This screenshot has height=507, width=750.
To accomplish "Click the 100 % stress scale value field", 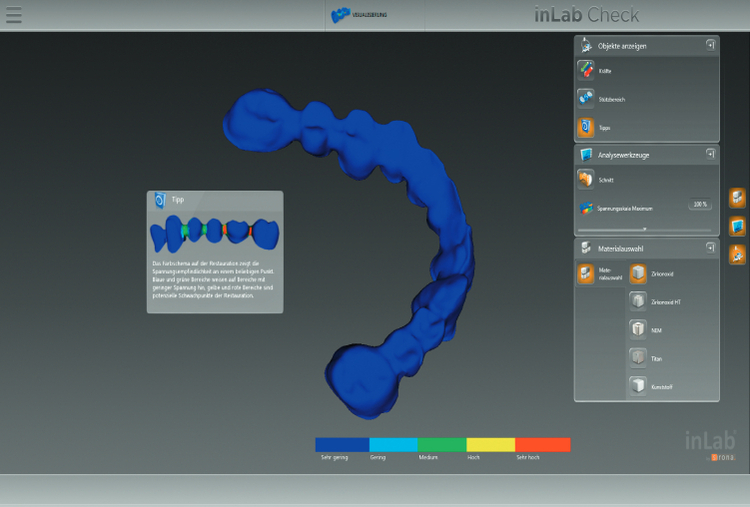I will (x=699, y=204).
